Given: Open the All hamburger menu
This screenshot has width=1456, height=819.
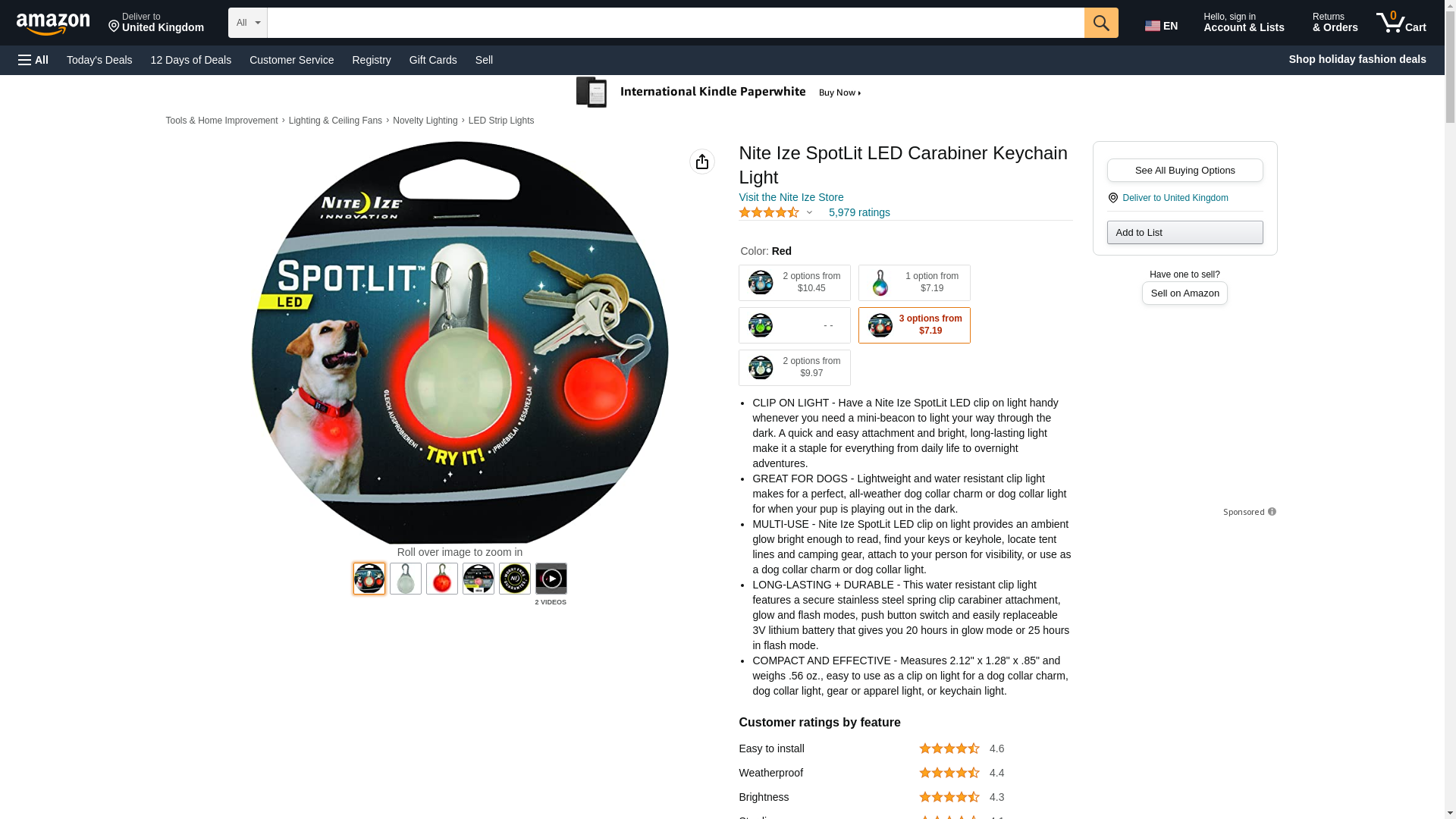Looking at the screenshot, I should 33,60.
